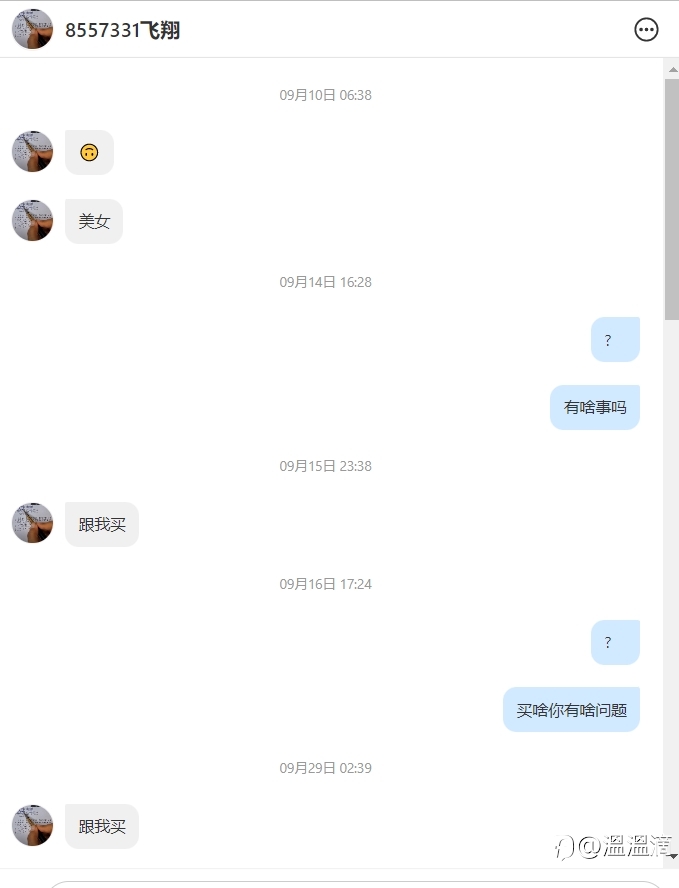The width and height of the screenshot is (679, 888).
Task: Select the 美女 message bubble
Action: click(x=94, y=221)
